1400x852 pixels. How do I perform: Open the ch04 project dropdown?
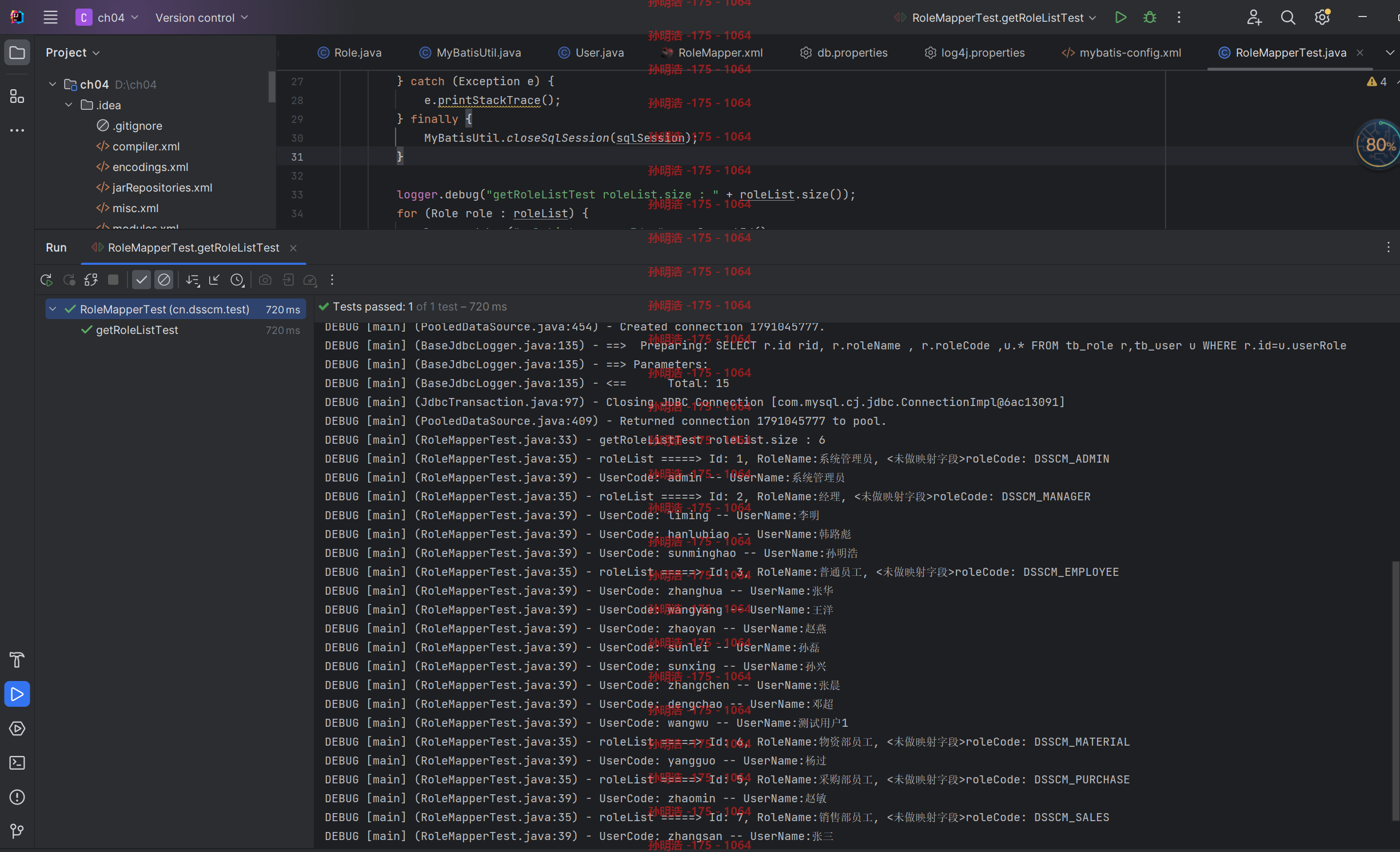107,17
